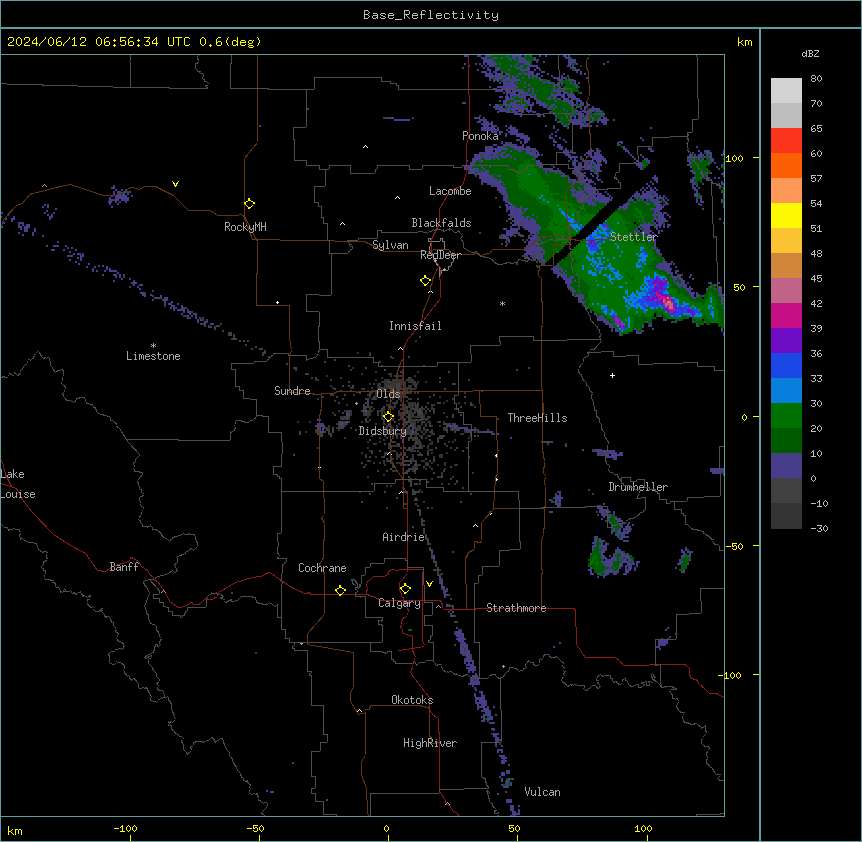Click the 65 label in the dBZ legend
Viewport: 862px width, 842px height.
(x=816, y=129)
